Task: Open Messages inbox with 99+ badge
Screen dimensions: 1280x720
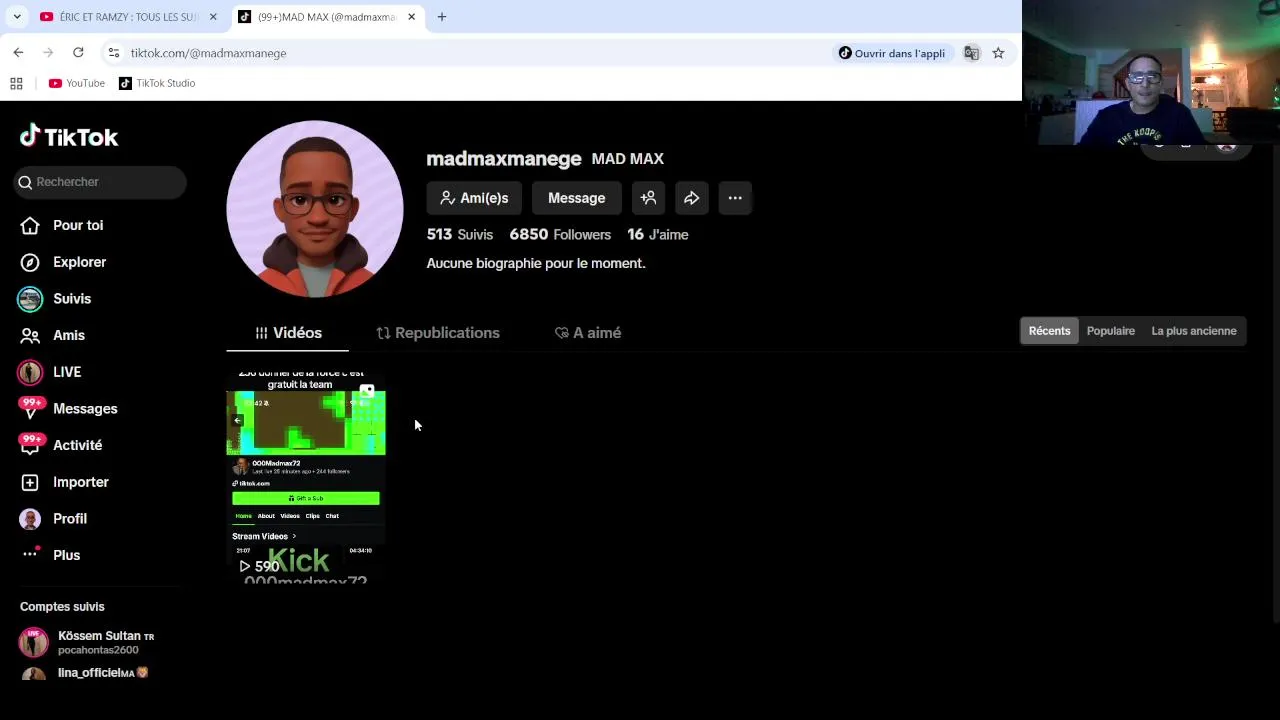Action: 68,408
